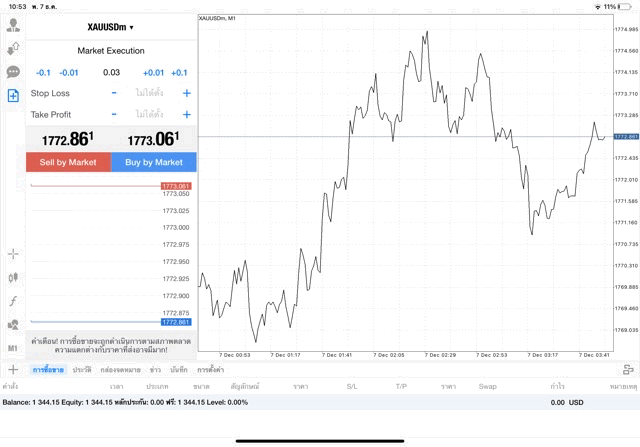The width and height of the screenshot is (640, 447).
Task: Open the accounts icon in sidebar
Action: (x=13, y=25)
